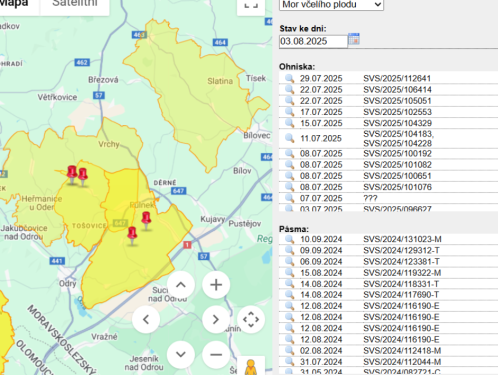Switch to the Mapa tab
Screen dimensions: 498x375
click(x=15, y=4)
